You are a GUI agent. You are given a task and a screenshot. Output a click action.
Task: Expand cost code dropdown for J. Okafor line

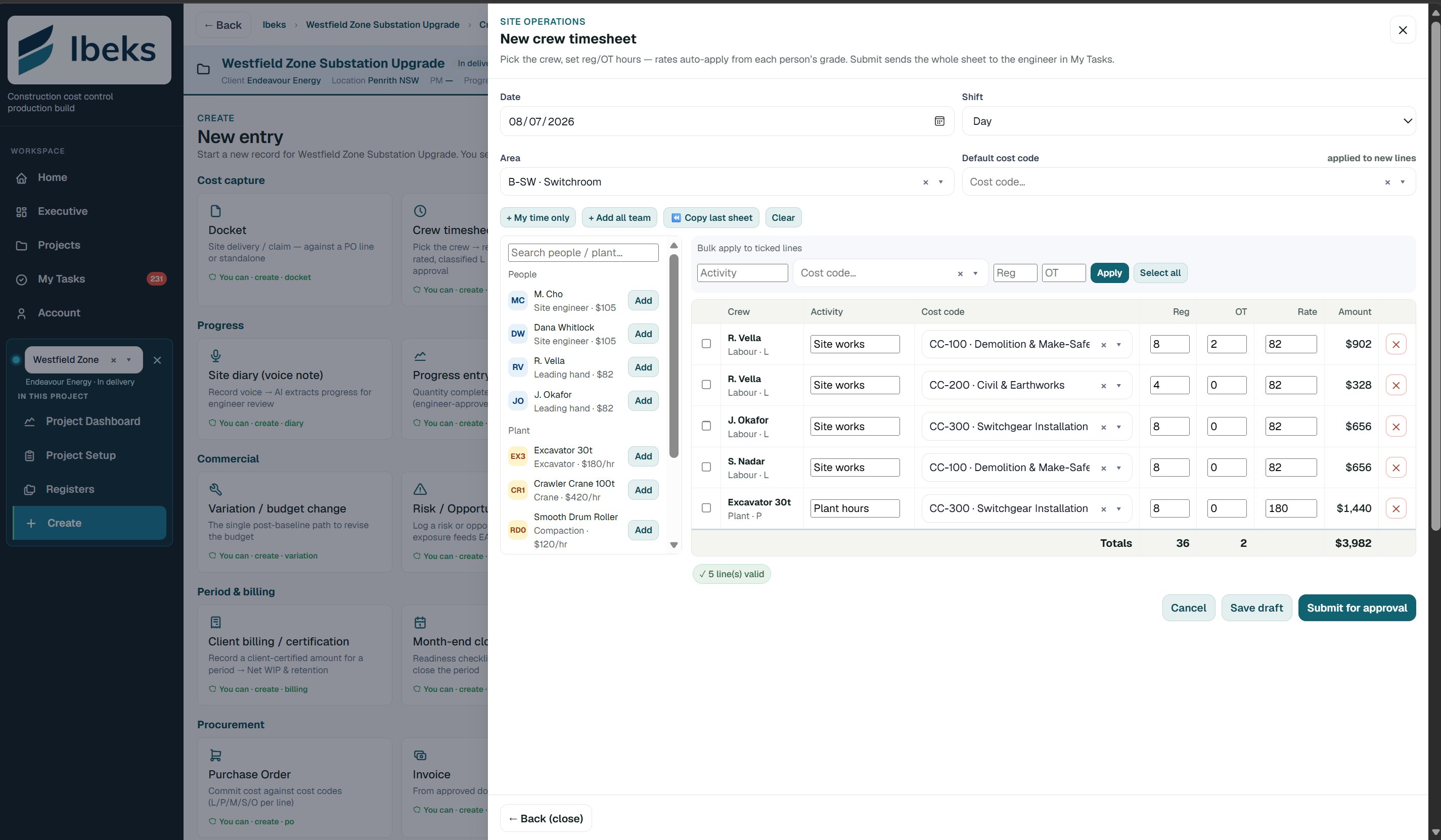point(1119,427)
